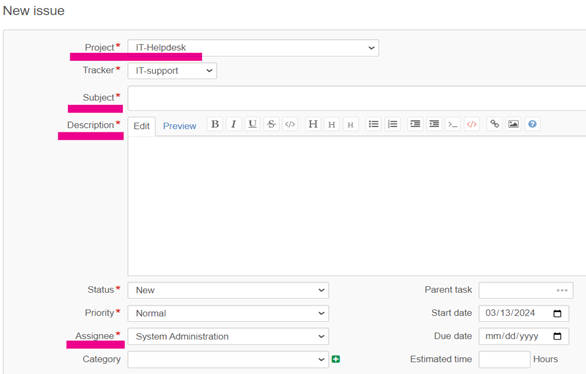Open the blue text formatting help icon
Viewport: 586px width, 374px height.
pos(532,124)
